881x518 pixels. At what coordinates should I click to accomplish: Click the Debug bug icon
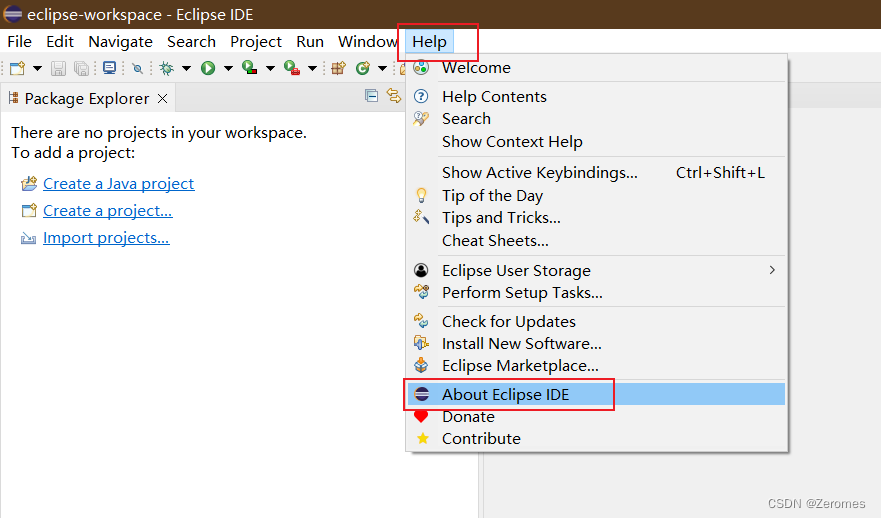(166, 69)
